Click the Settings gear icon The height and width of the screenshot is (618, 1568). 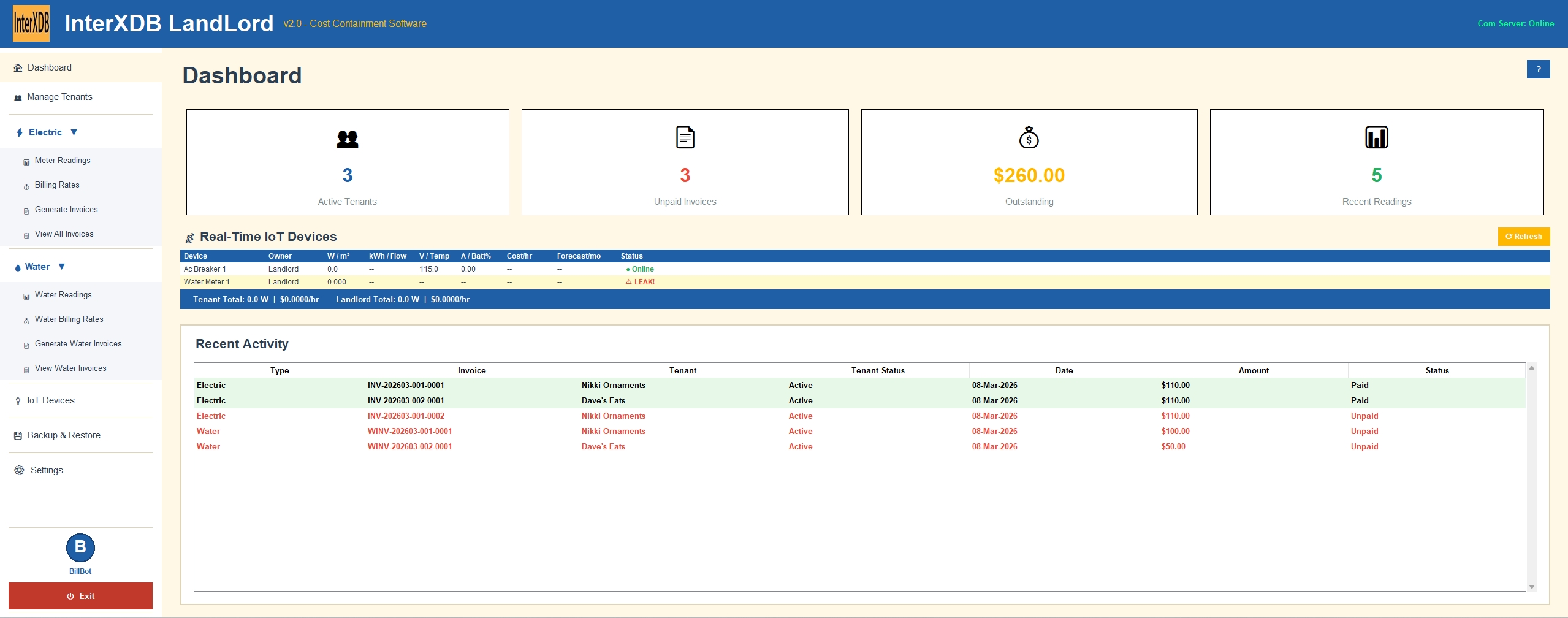[x=19, y=470]
